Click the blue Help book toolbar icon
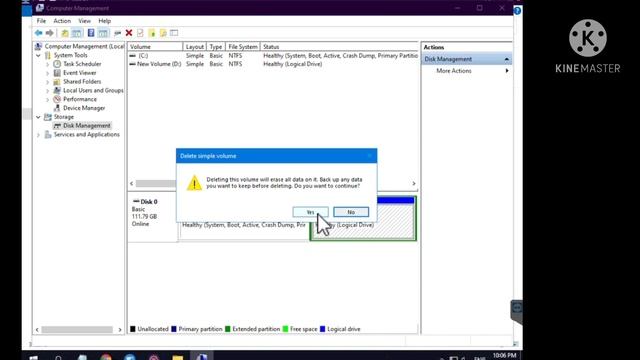This screenshot has width=640, height=360. pos(91,33)
